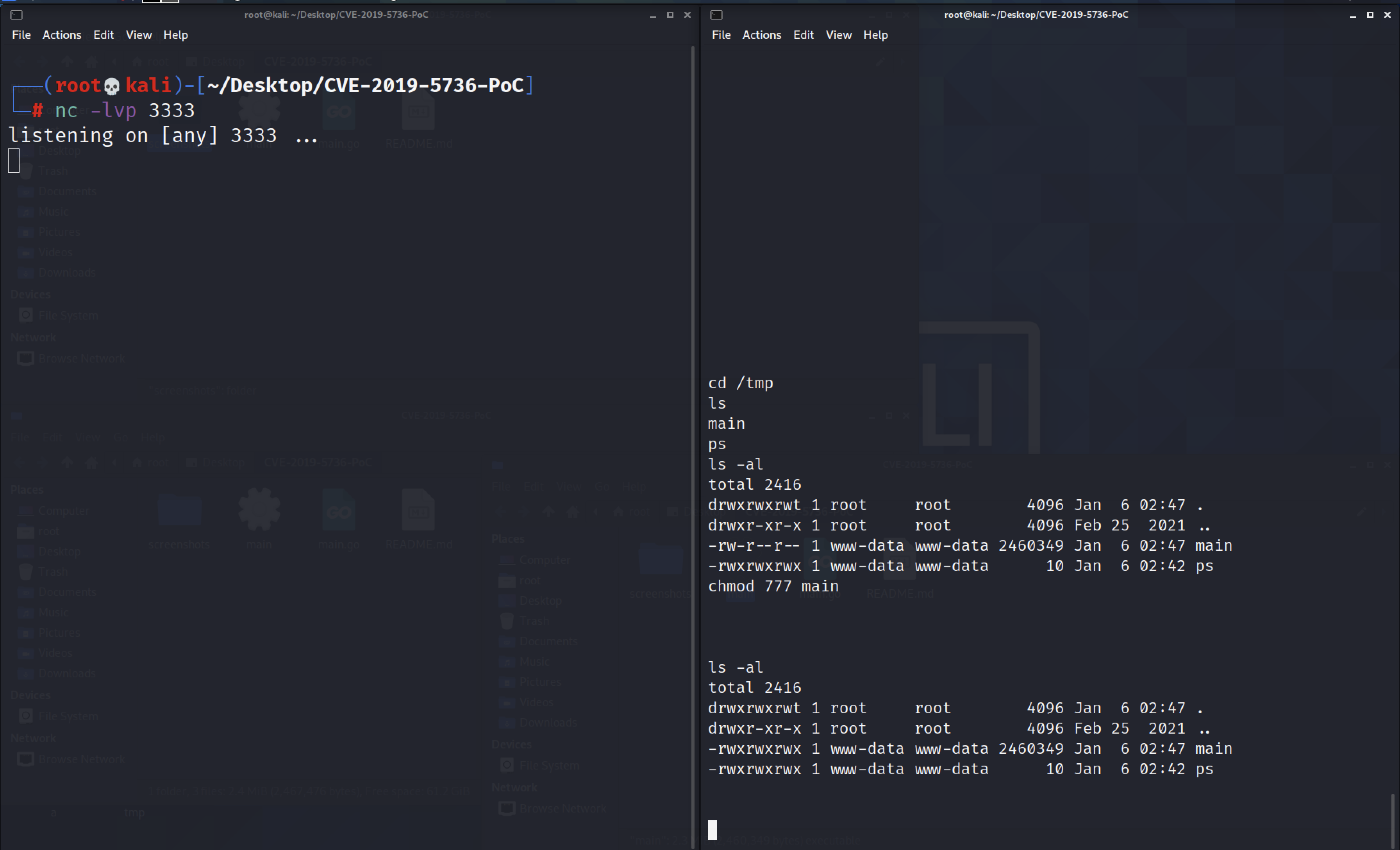Open Edit menu in left terminal
The image size is (1400, 850).
(x=103, y=35)
